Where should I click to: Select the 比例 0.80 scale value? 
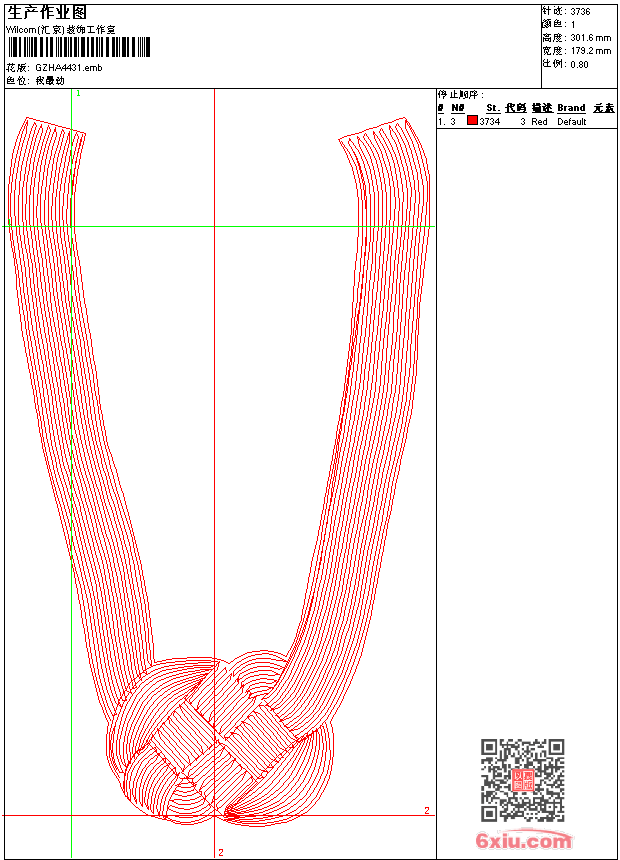(579, 63)
